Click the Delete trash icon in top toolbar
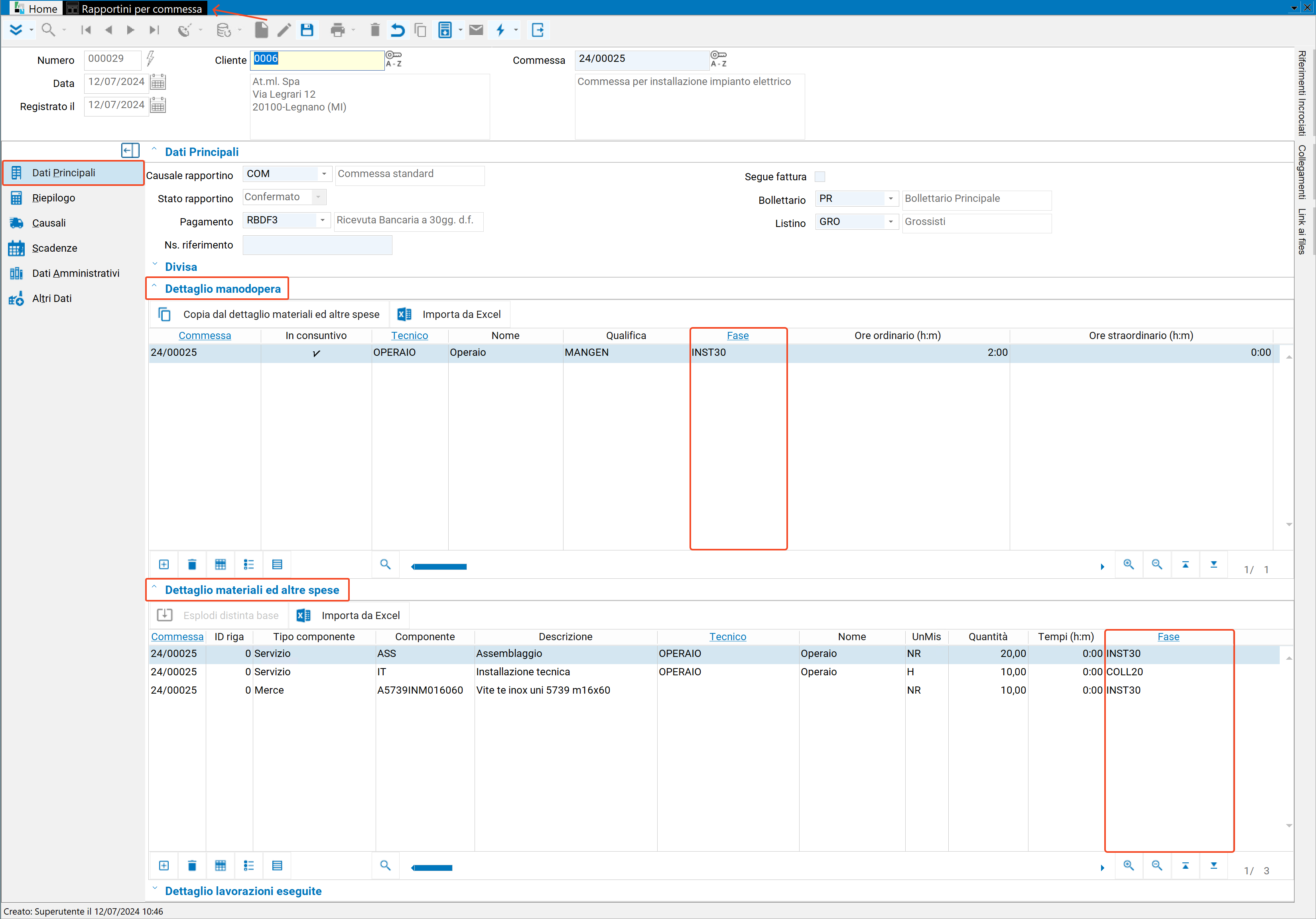 coord(375,30)
